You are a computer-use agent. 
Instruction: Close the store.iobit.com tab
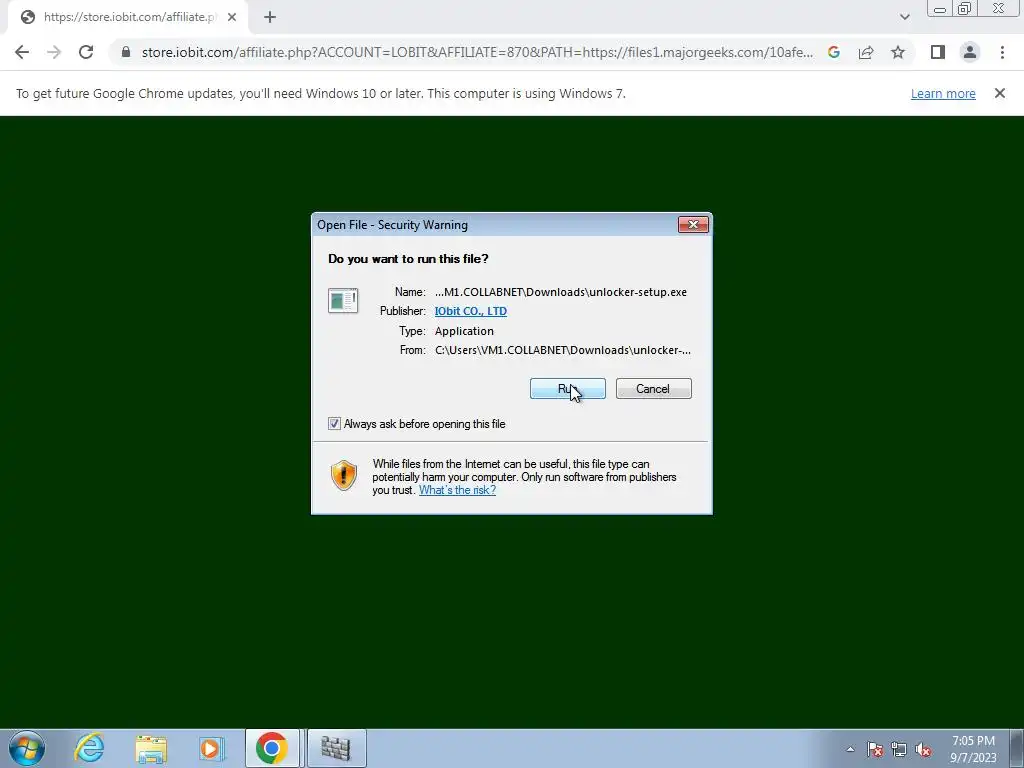pos(232,18)
